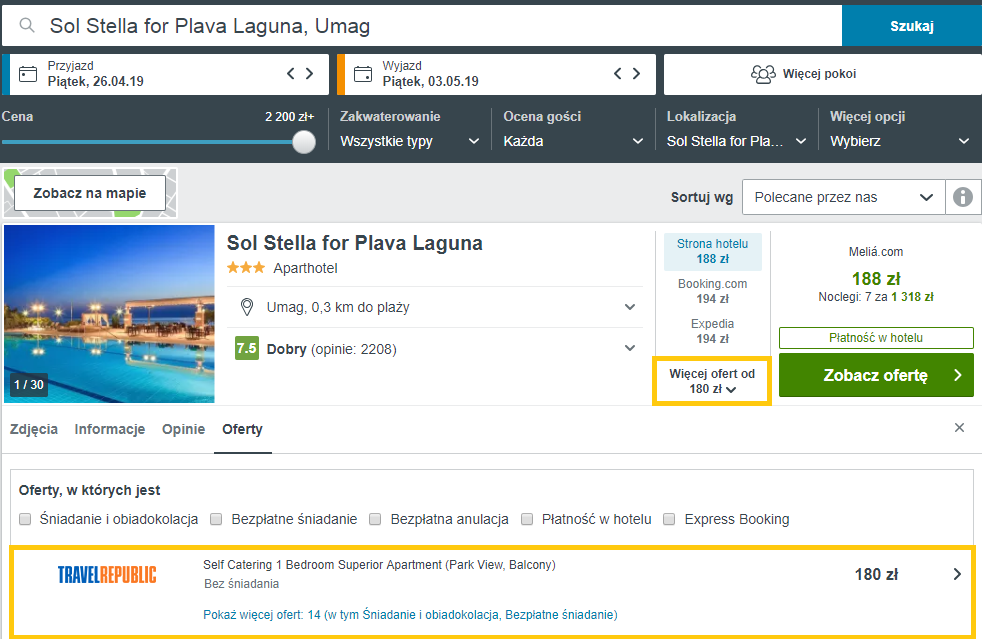Close the offers panel with X
982x639 pixels.
(x=959, y=428)
